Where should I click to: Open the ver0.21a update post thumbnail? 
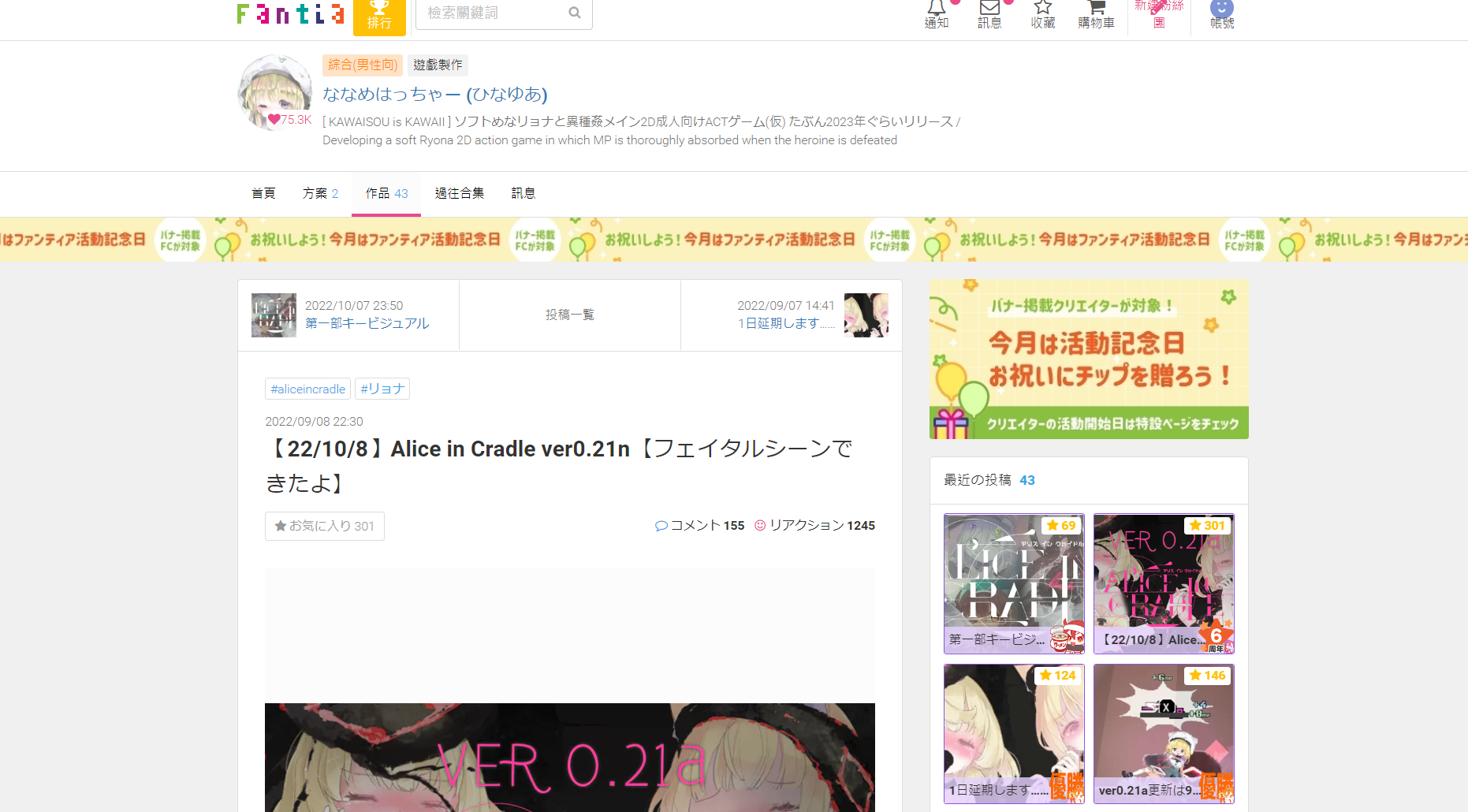(x=1164, y=733)
